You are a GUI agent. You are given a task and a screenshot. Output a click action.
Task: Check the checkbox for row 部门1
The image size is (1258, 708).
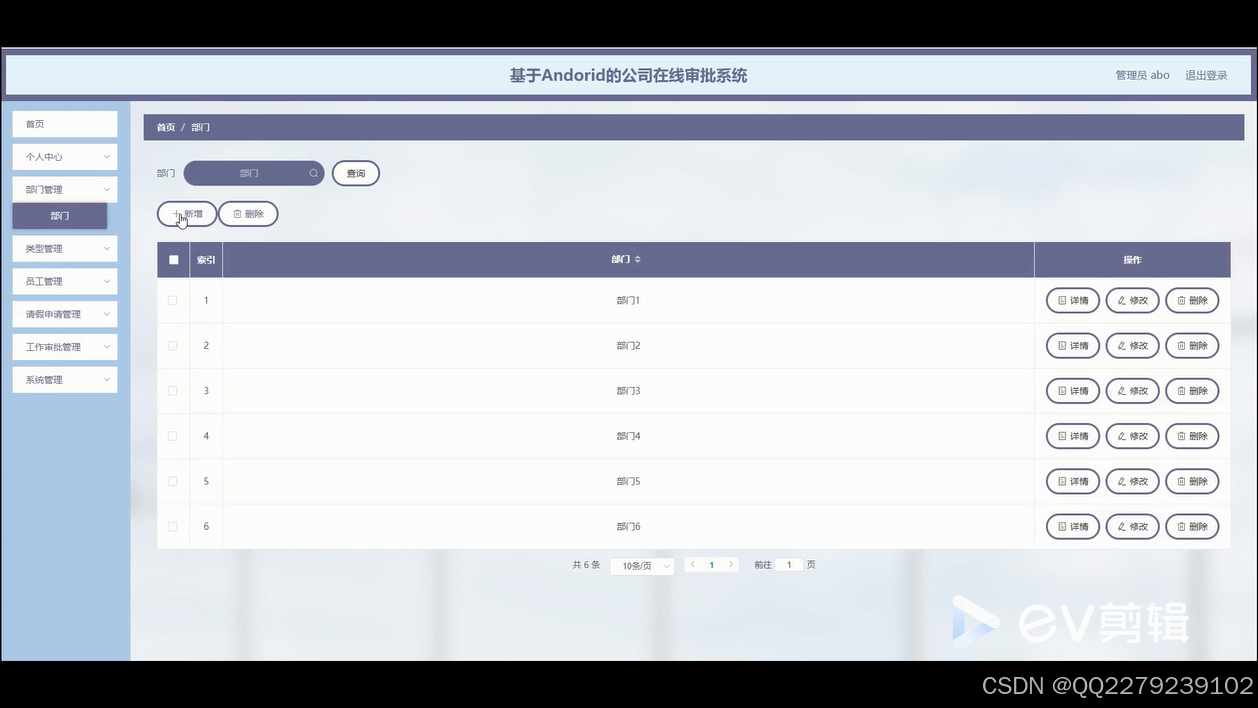click(x=172, y=300)
